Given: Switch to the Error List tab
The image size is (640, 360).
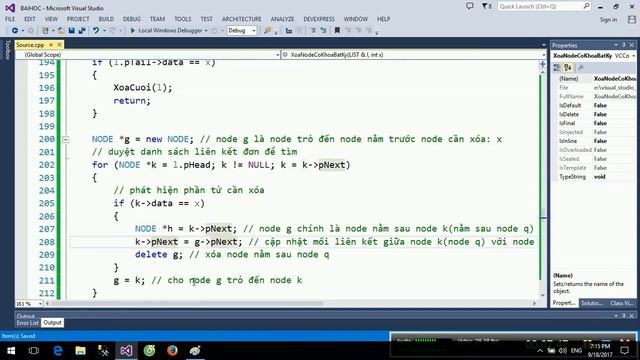Looking at the screenshot, I should pos(28,323).
